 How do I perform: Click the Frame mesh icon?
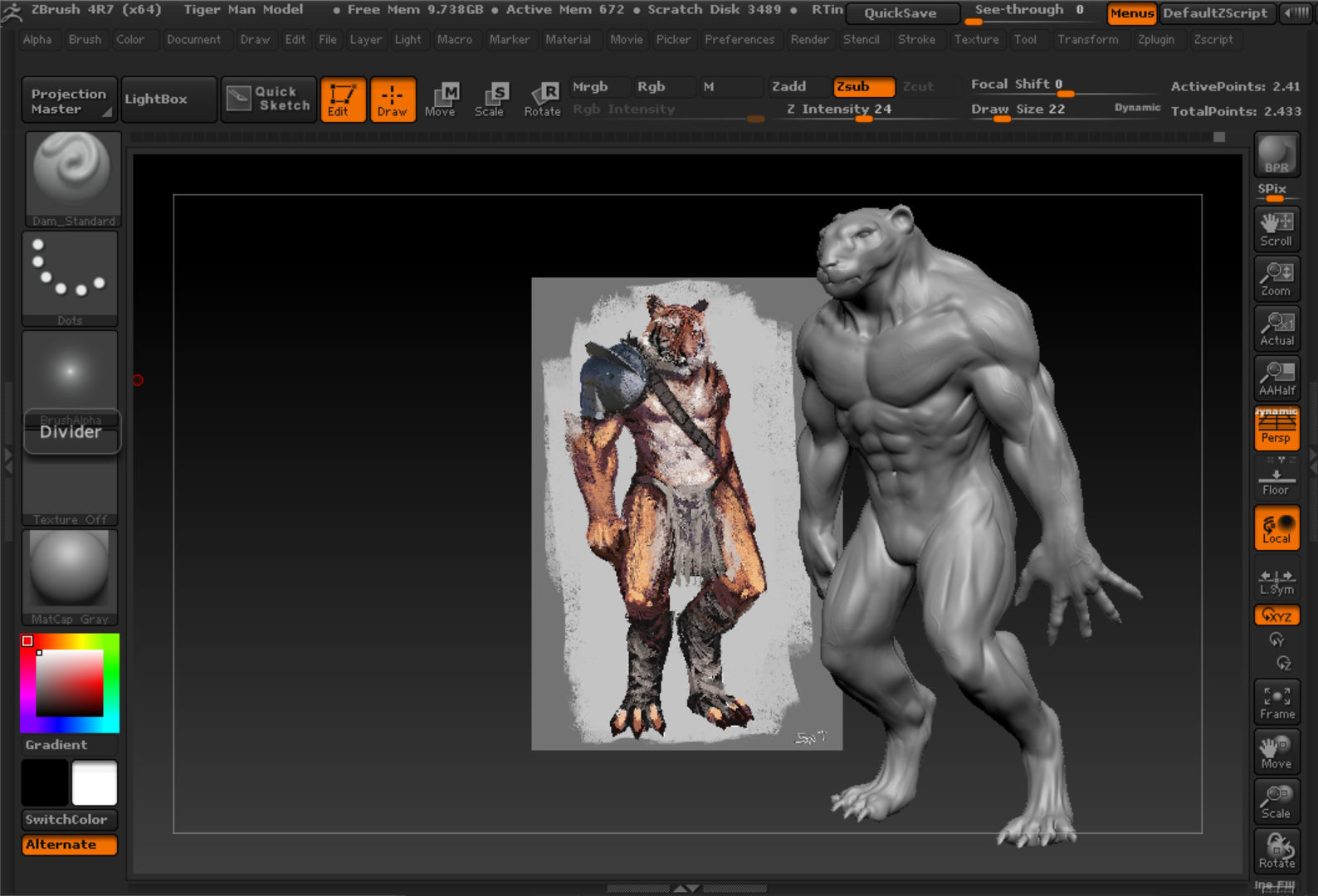coord(1277,702)
